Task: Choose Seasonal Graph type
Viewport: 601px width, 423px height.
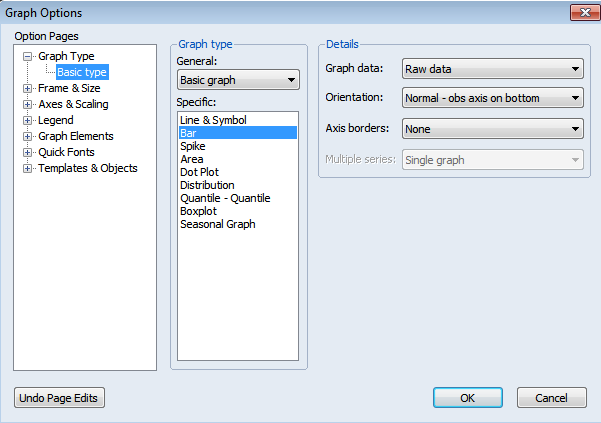Action: [217, 224]
